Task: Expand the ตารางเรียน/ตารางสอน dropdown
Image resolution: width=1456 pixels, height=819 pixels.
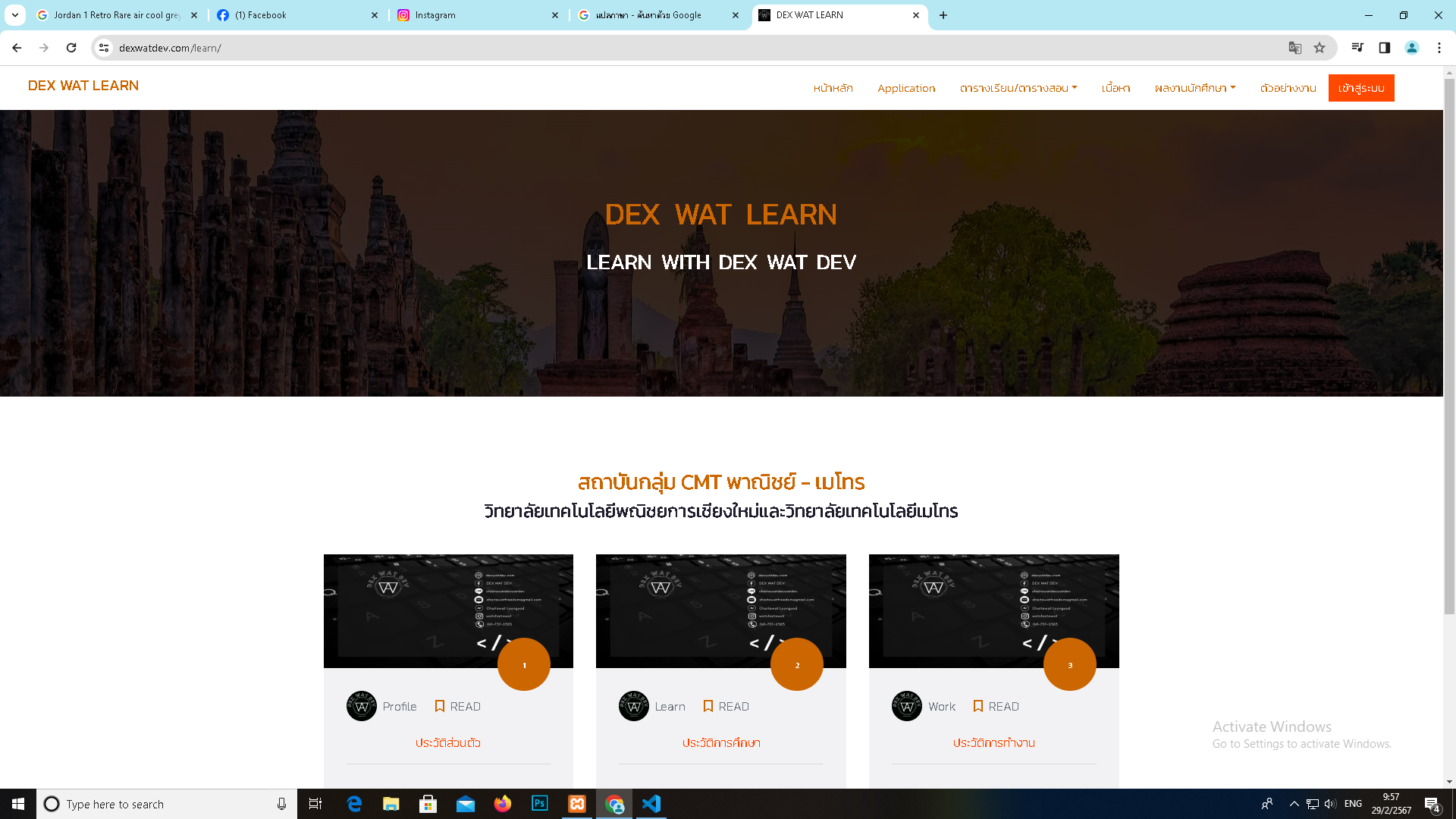Action: [x=1018, y=88]
